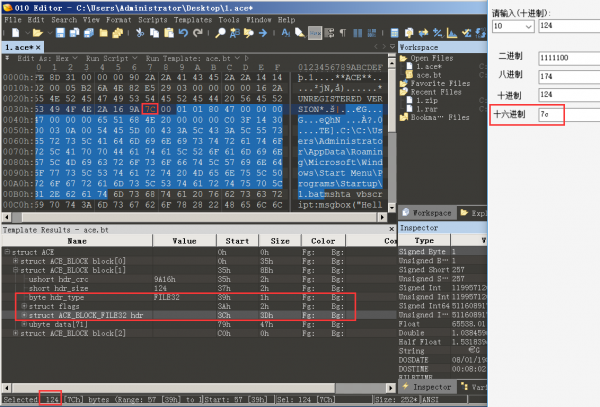Open the Scripts menu
The height and width of the screenshot is (407, 600).
[150, 19]
